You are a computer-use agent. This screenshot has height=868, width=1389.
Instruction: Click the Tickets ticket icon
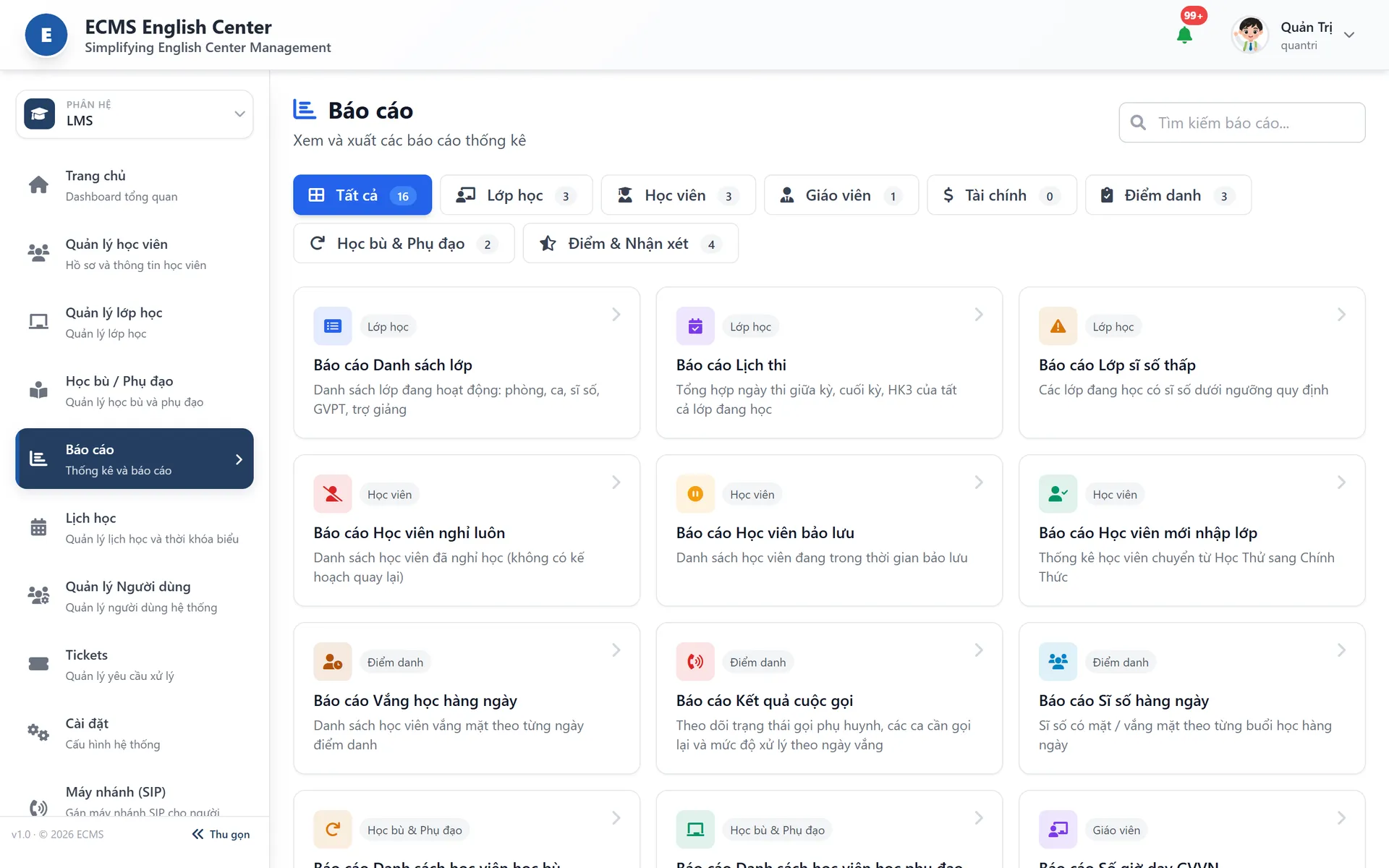38,664
